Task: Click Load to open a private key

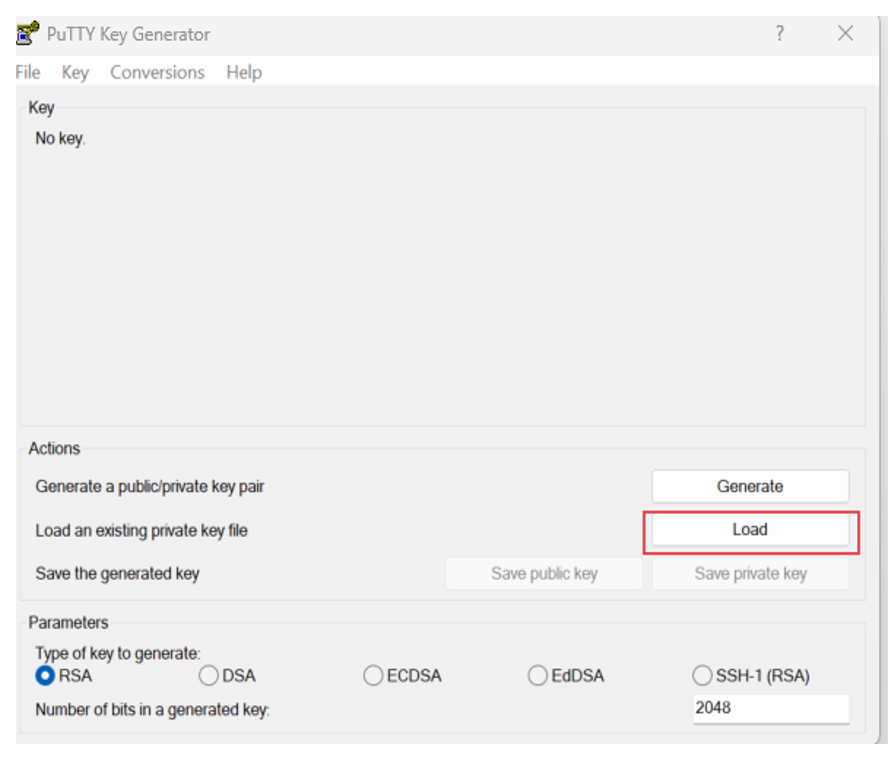Action: click(750, 530)
